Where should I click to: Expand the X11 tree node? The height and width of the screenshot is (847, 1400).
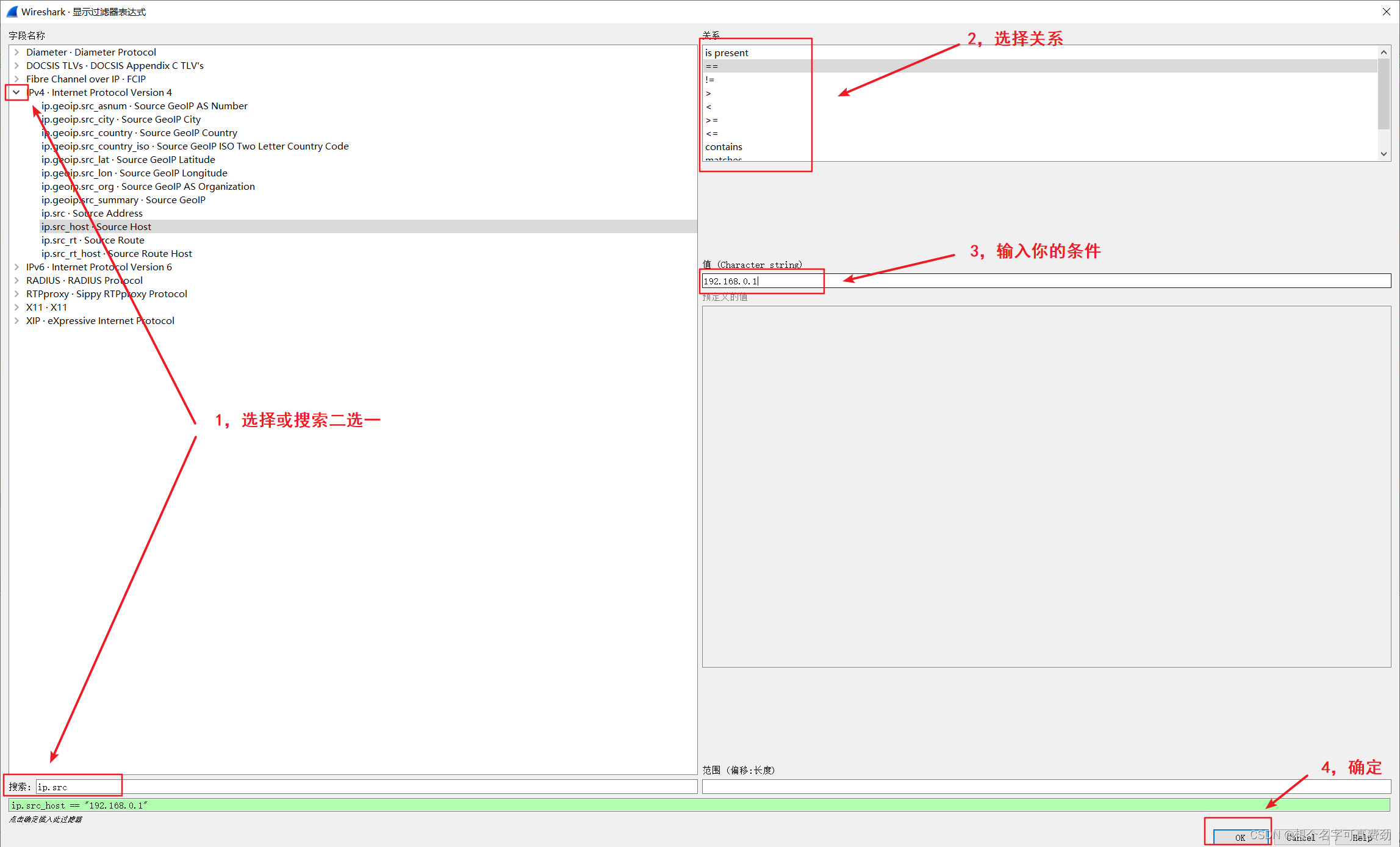click(x=16, y=308)
